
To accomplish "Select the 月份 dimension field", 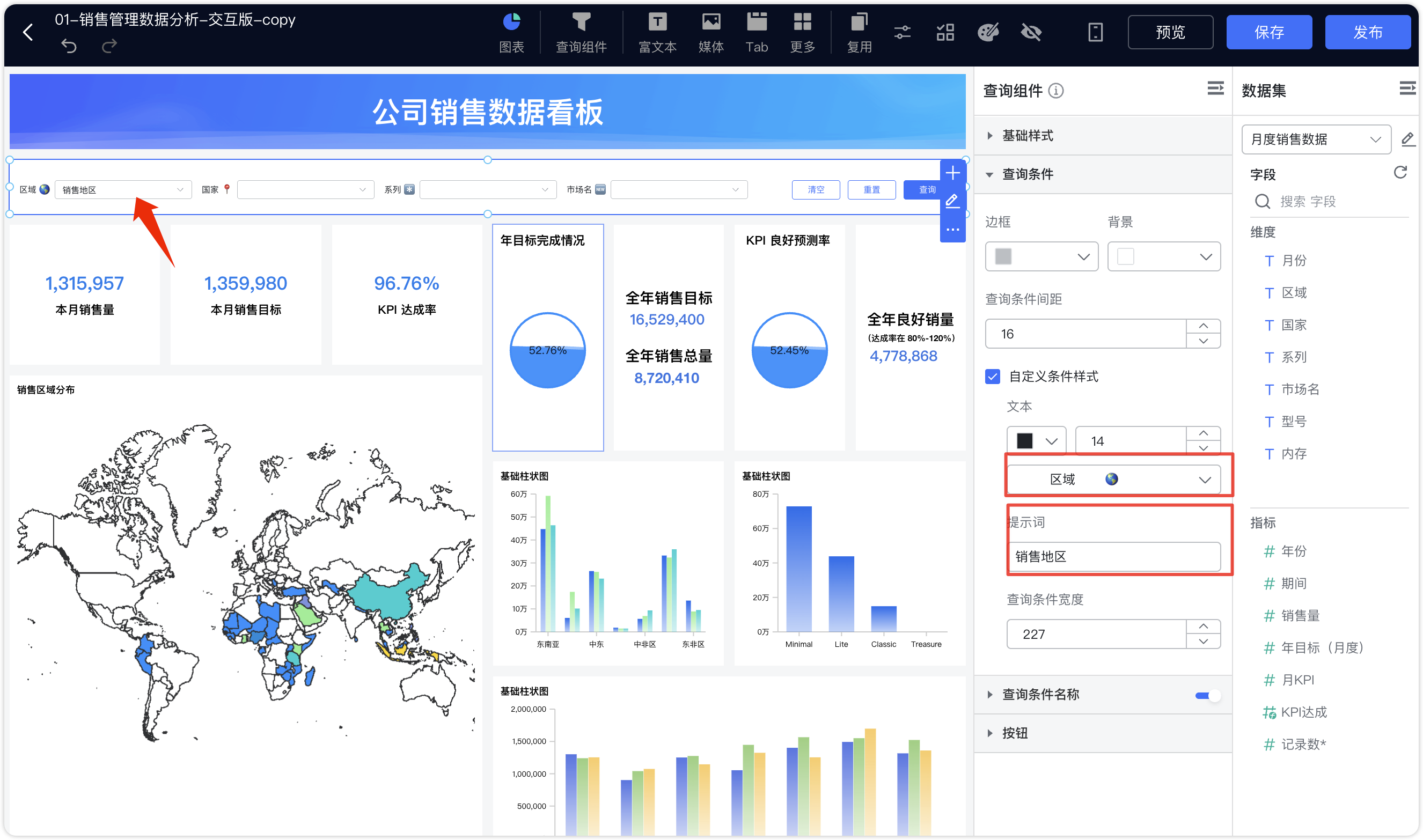I will [x=1294, y=260].
